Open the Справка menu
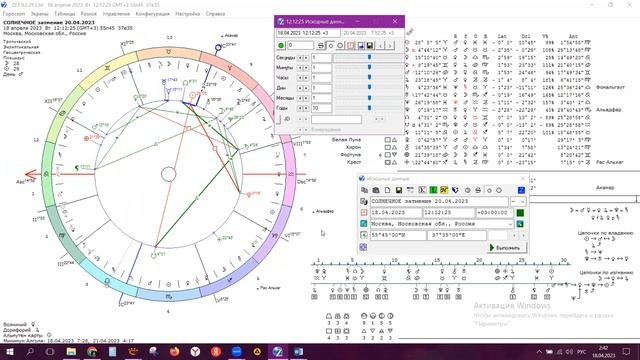 click(x=215, y=13)
